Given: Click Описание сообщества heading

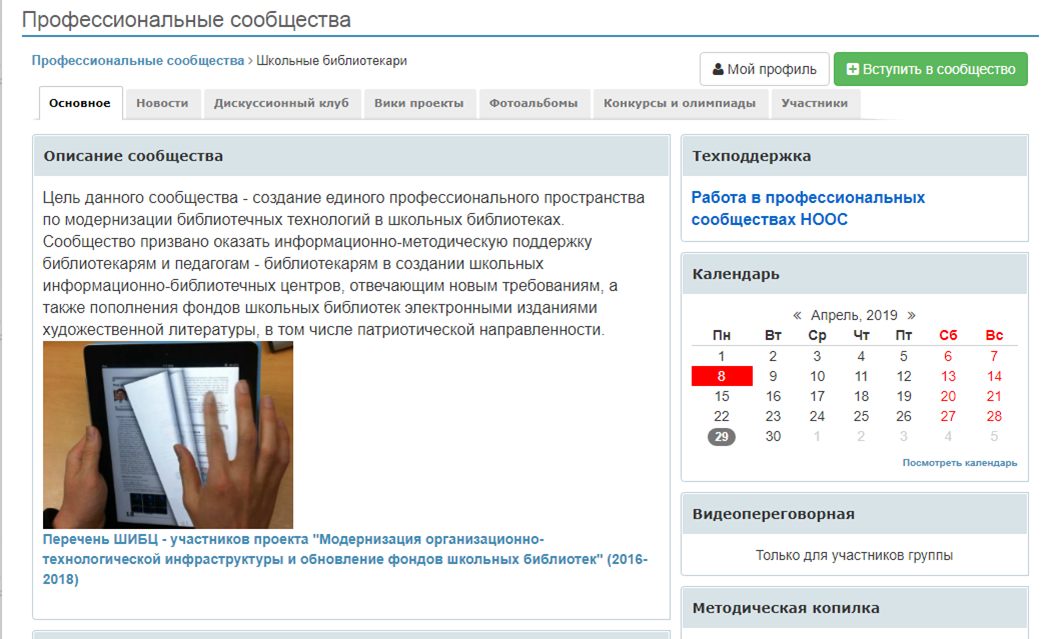Looking at the screenshot, I should (133, 156).
